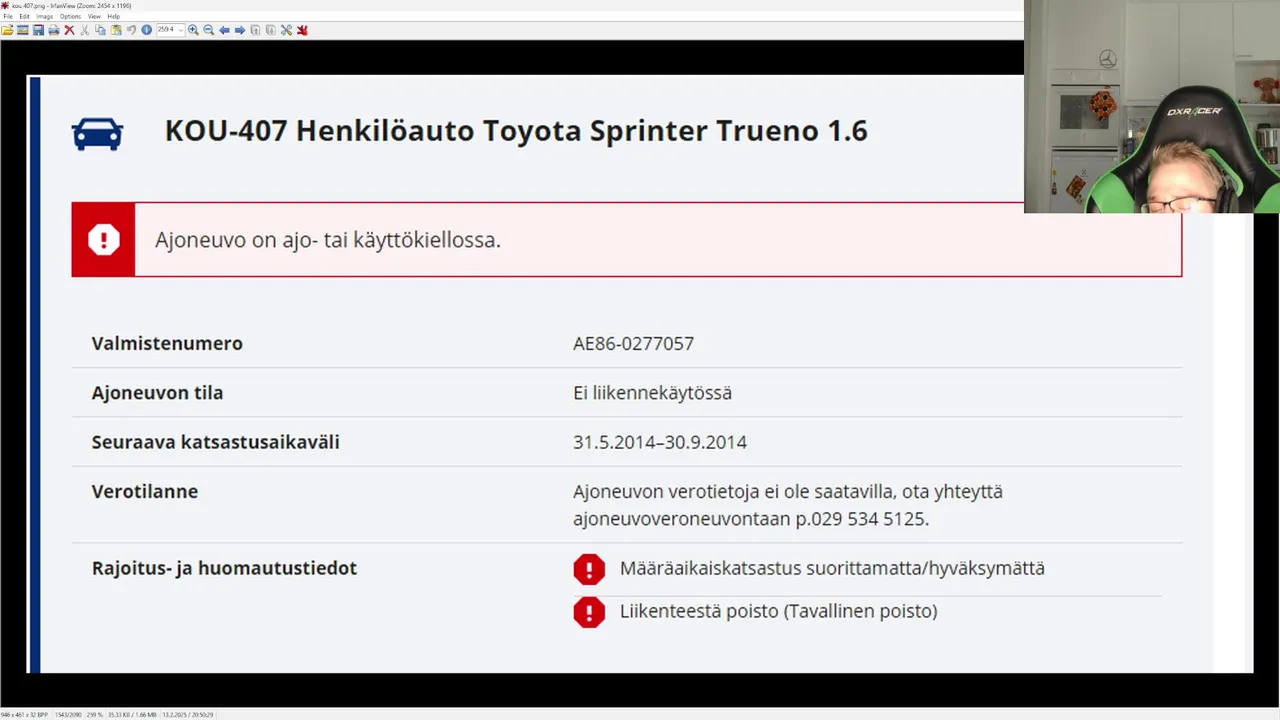Print the image using the printer icon
This screenshot has width=1280, height=720.
tap(54, 30)
